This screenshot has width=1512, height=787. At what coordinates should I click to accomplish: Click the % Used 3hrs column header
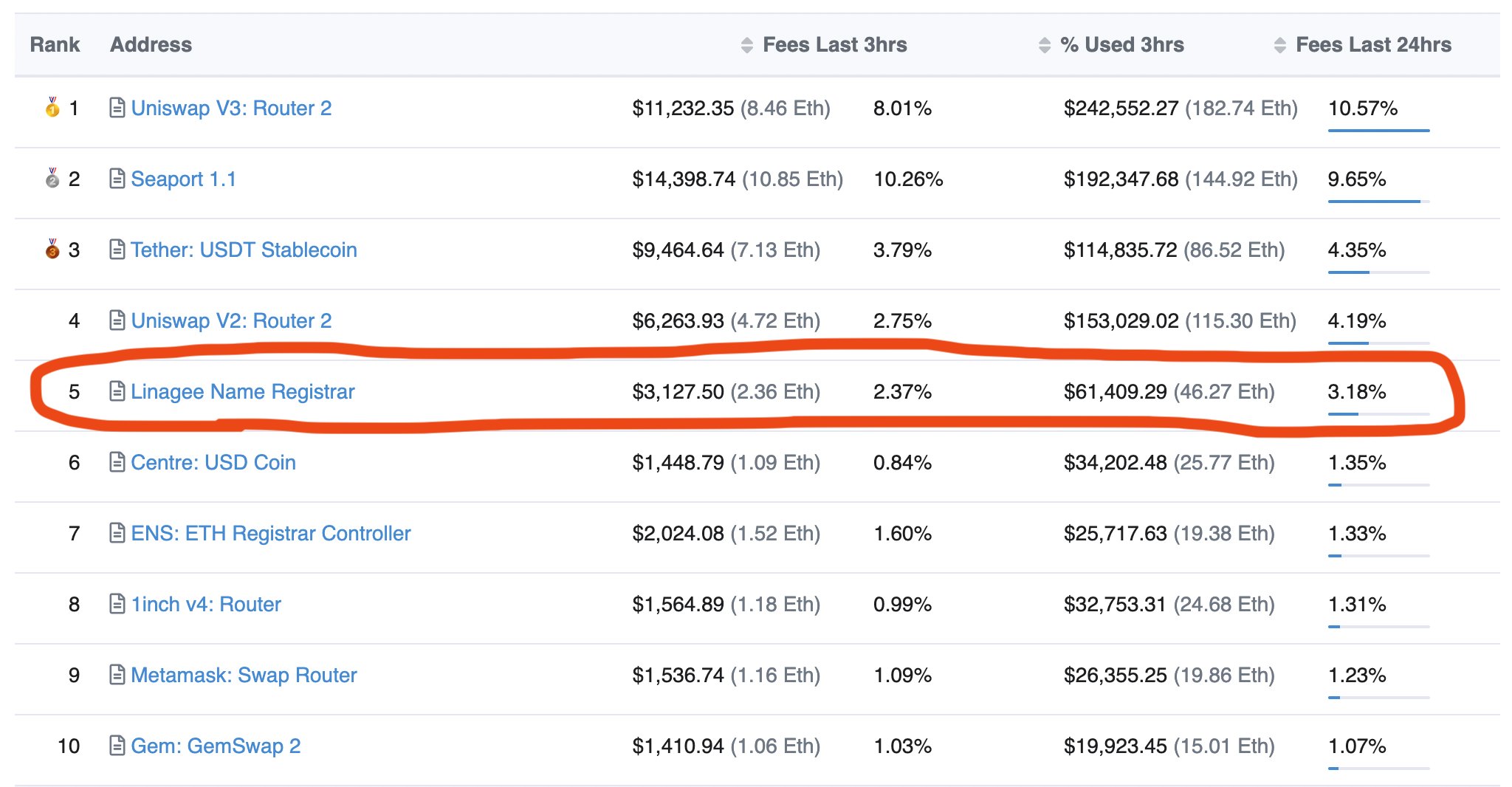point(1122,45)
